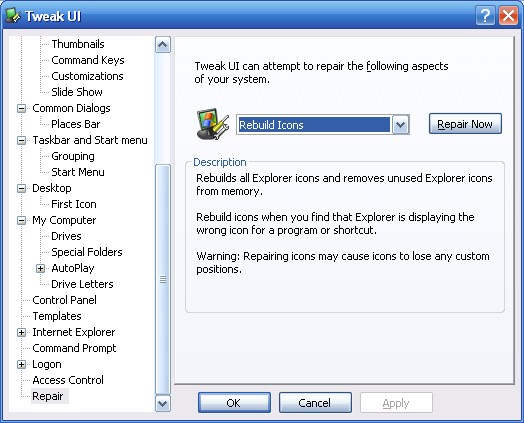
Task: Collapse the Common Dialogs tree node
Action: point(21,108)
